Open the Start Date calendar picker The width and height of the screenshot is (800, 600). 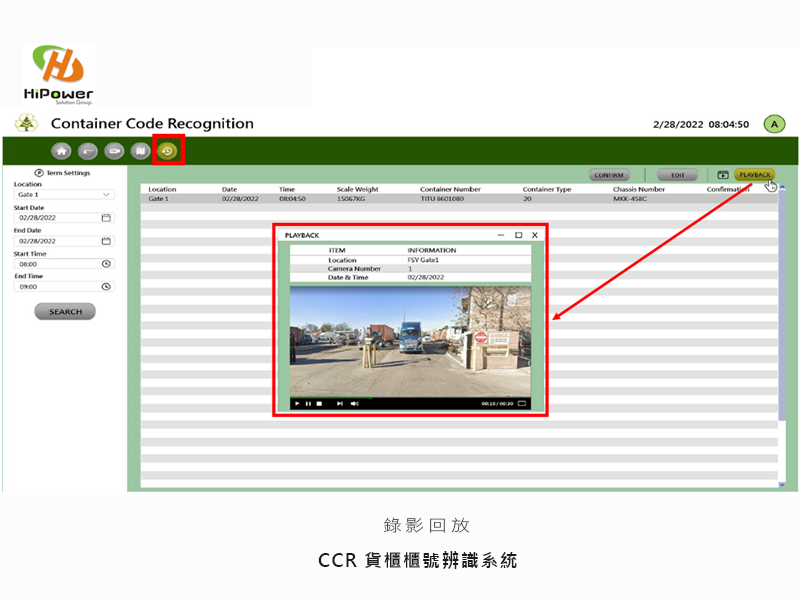[106, 217]
